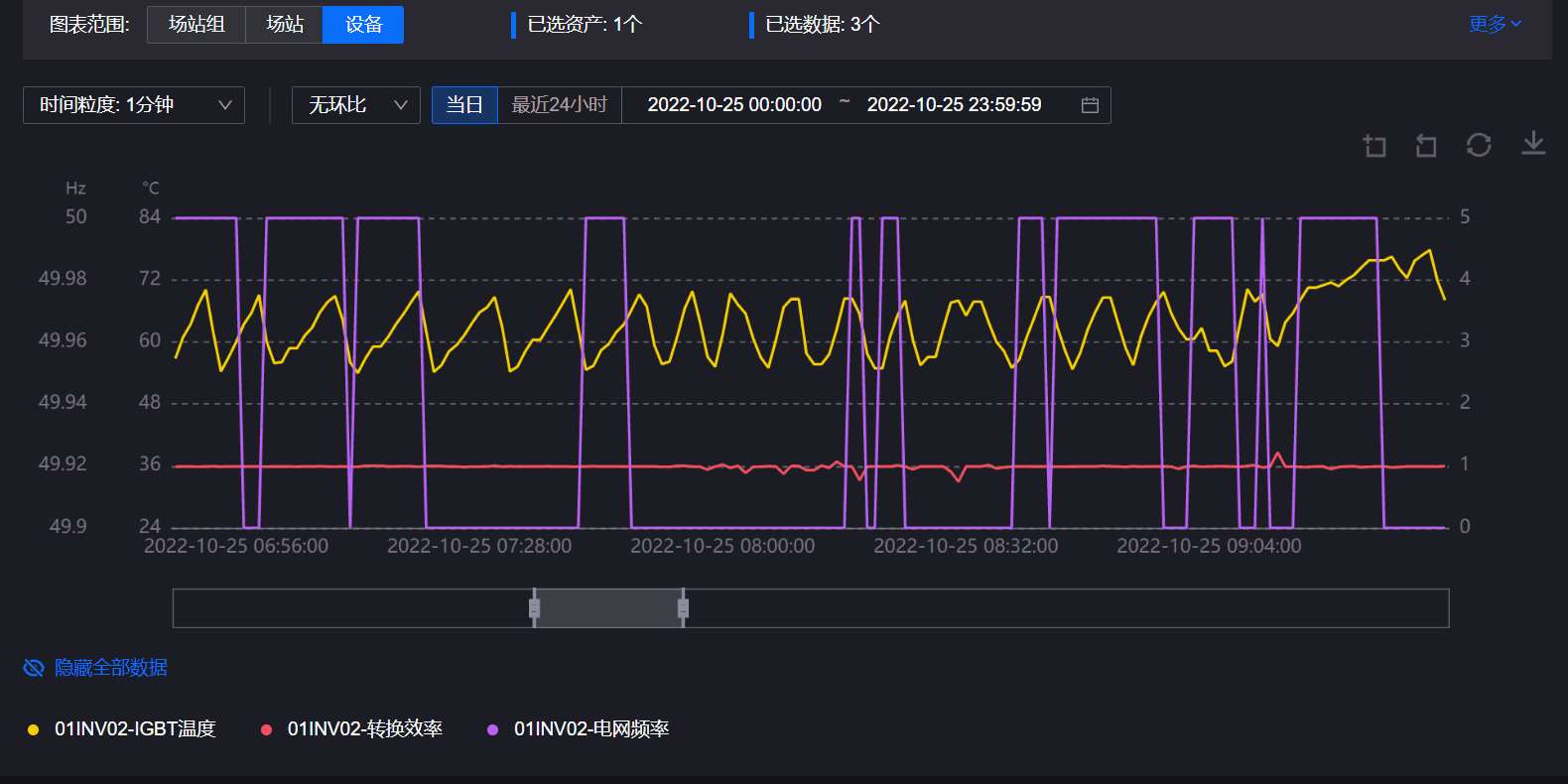The height and width of the screenshot is (784, 1568).
Task: Switch to the 场站组 tab
Action: click(196, 25)
